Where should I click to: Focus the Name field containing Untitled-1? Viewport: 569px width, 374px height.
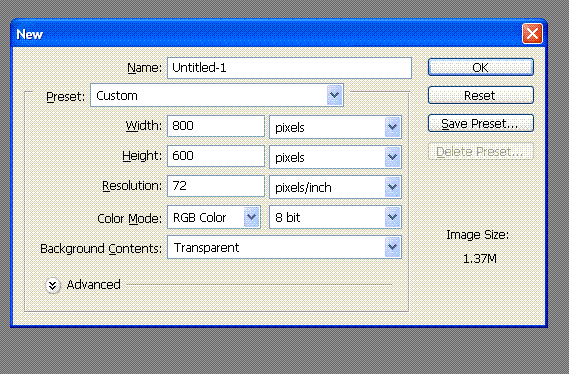pos(289,68)
